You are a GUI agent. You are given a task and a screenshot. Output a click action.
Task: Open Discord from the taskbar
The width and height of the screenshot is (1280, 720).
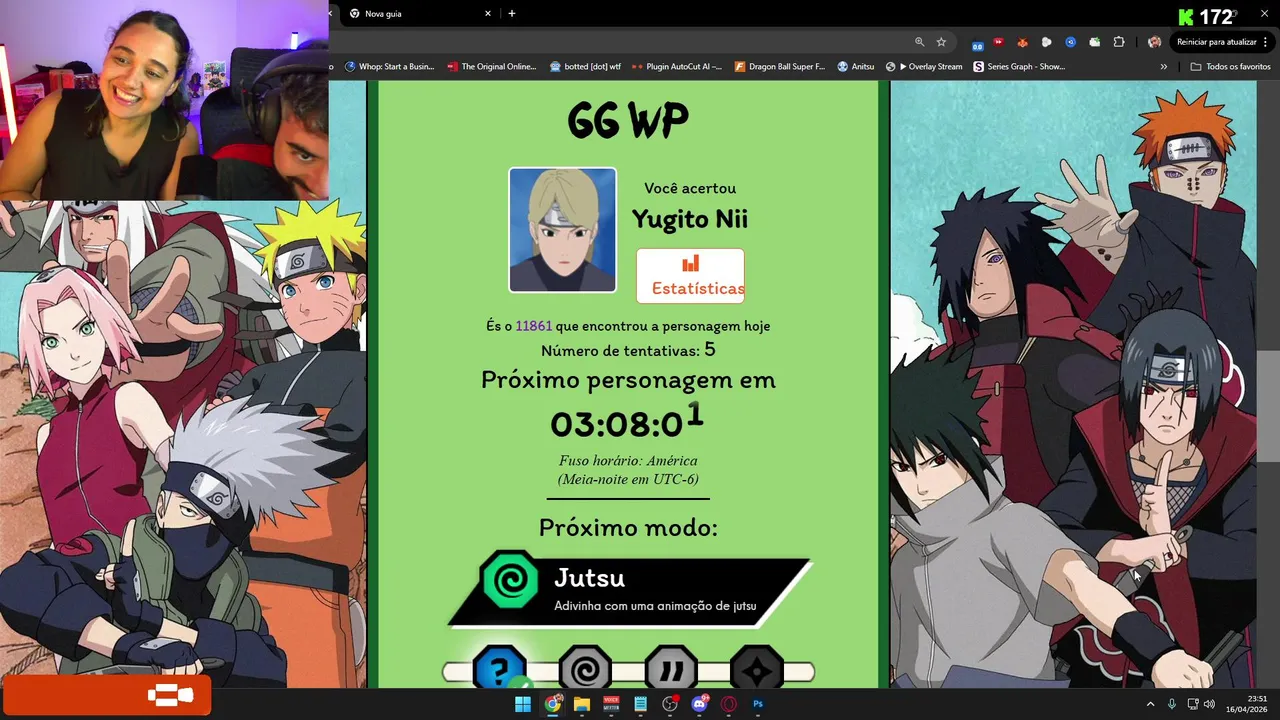pyautogui.click(x=699, y=704)
